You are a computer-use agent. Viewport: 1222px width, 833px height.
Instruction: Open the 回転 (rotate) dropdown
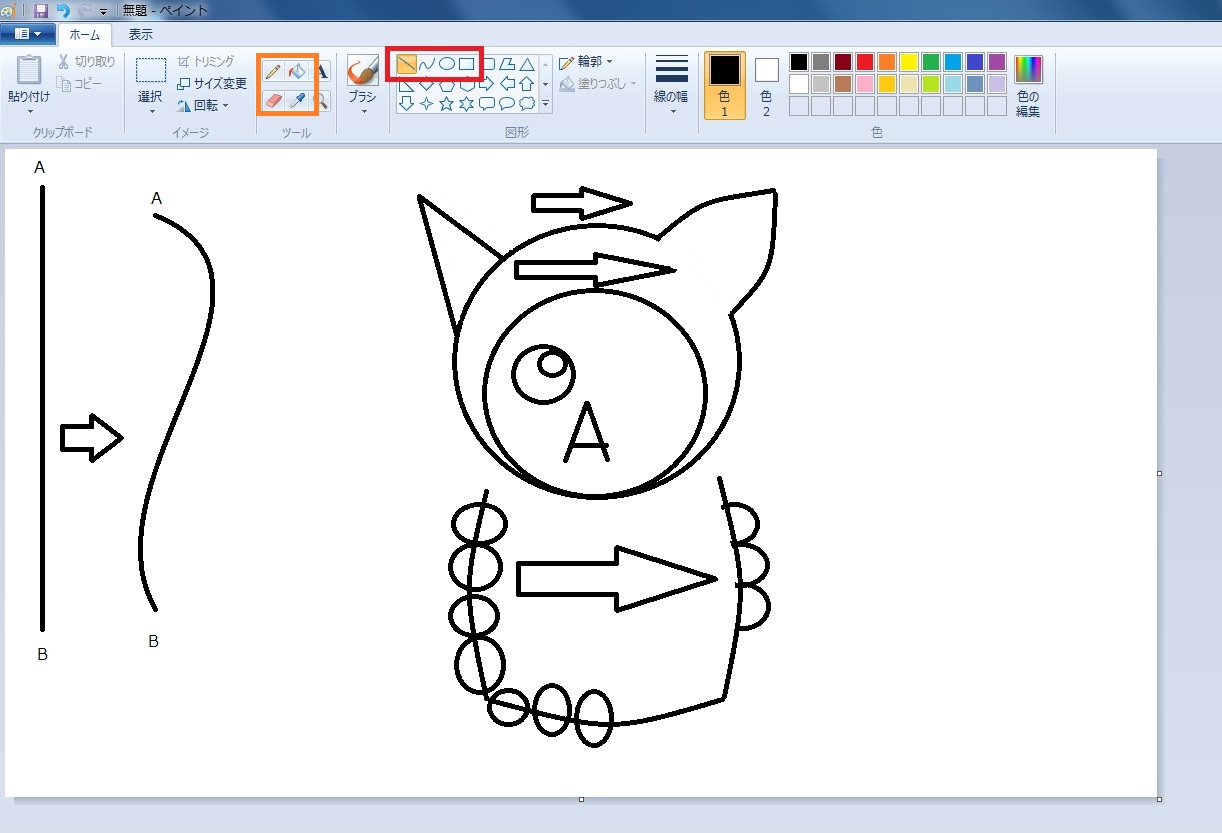pos(204,105)
